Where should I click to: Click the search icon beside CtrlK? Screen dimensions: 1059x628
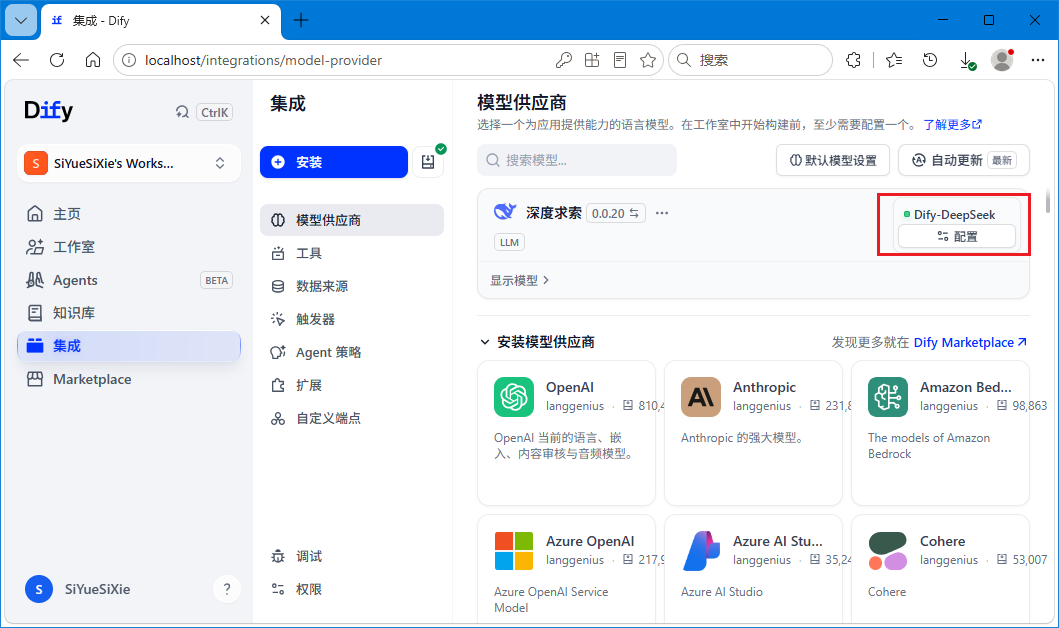[x=182, y=112]
